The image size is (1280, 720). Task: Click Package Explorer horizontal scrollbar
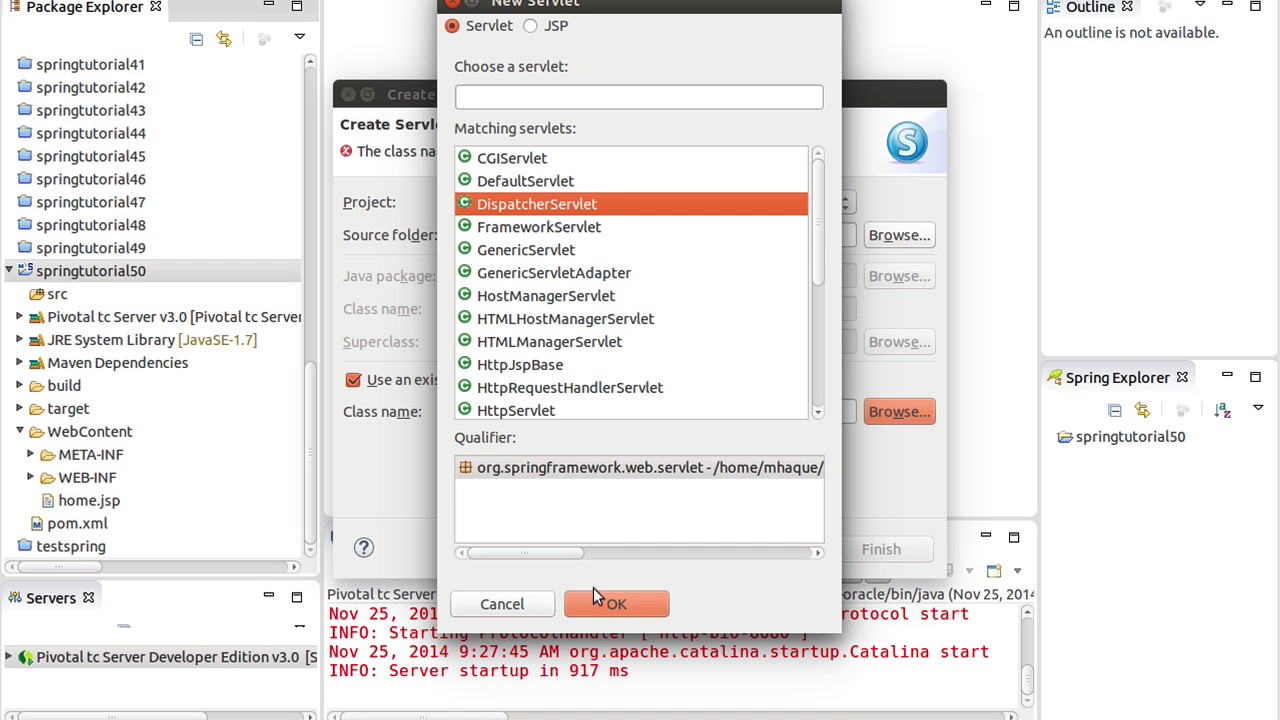coord(58,567)
